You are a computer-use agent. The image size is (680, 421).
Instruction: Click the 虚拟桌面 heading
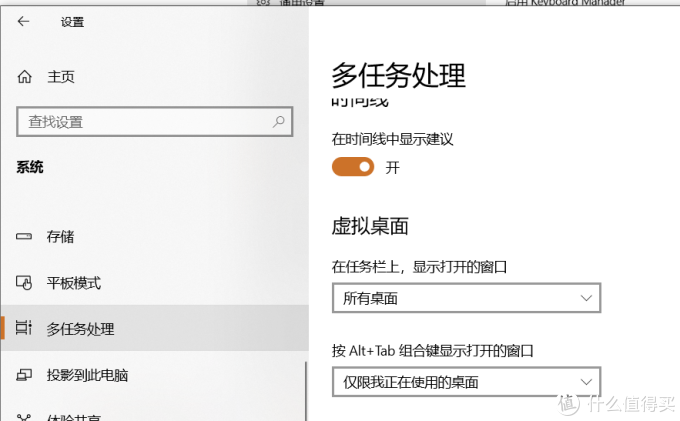[x=370, y=226]
